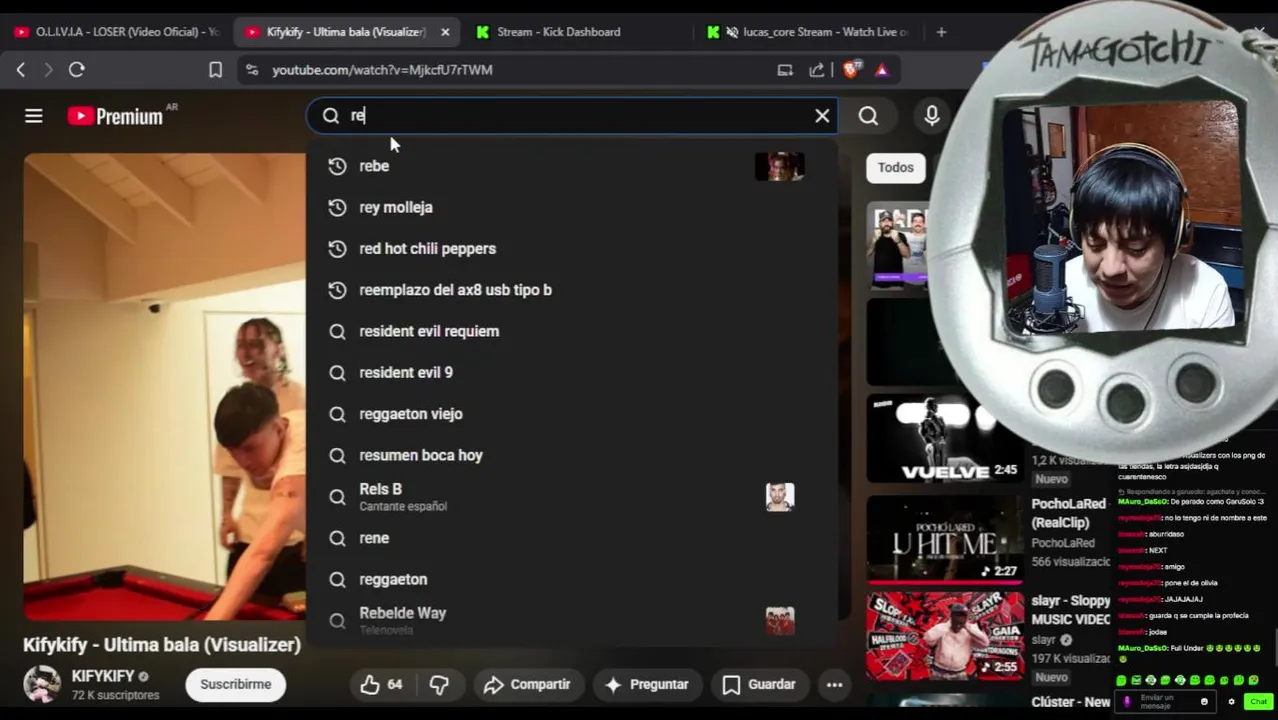Click the purple microphone icon in chat
The image size is (1278, 720).
(1127, 701)
